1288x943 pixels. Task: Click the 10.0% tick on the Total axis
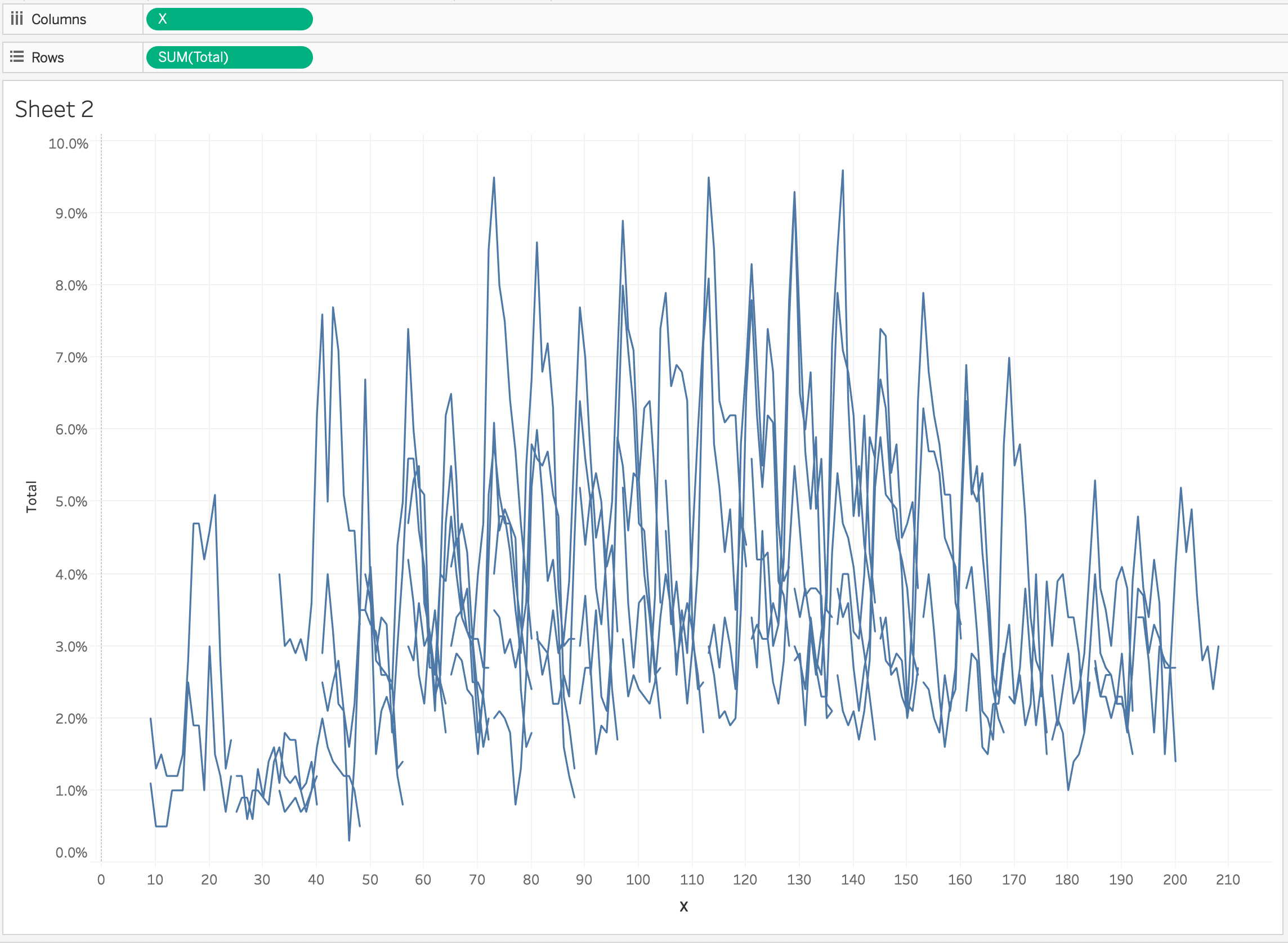click(69, 144)
